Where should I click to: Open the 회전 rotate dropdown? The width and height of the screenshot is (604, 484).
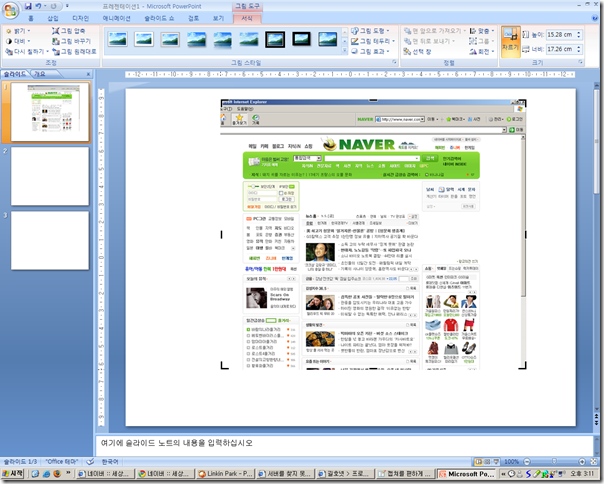pos(482,51)
